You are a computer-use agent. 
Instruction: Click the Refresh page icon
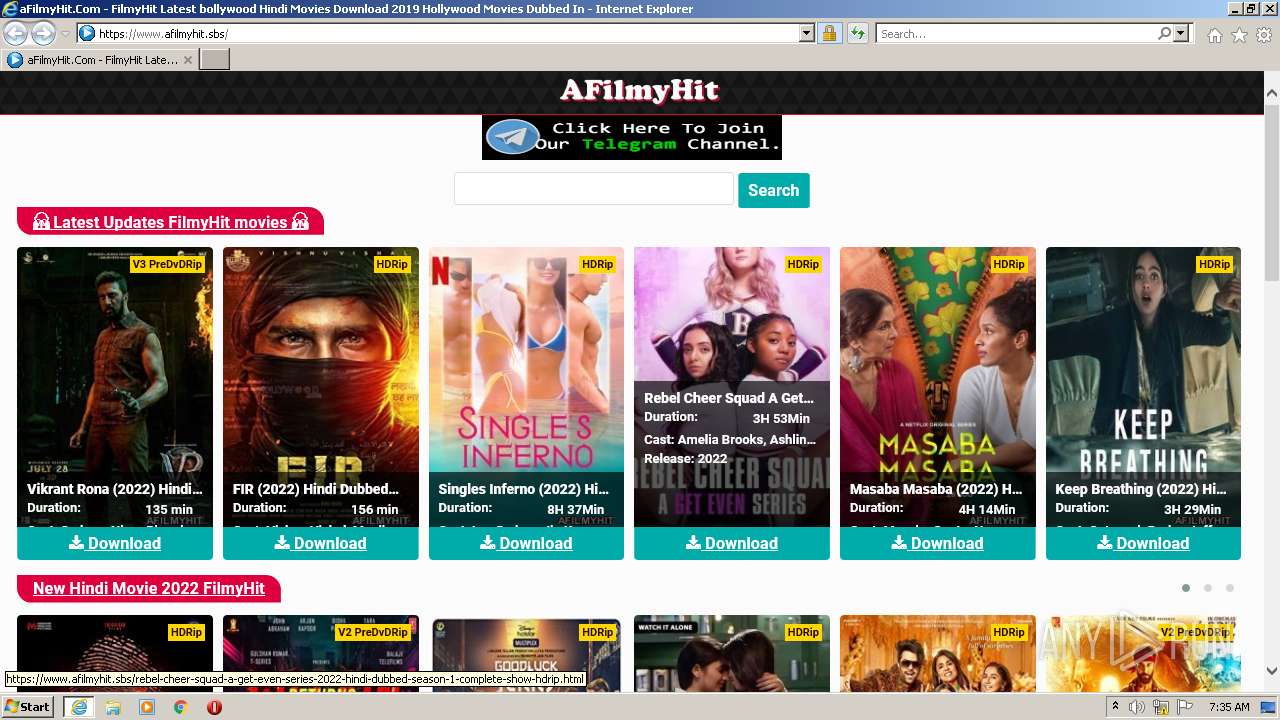pyautogui.click(x=858, y=33)
